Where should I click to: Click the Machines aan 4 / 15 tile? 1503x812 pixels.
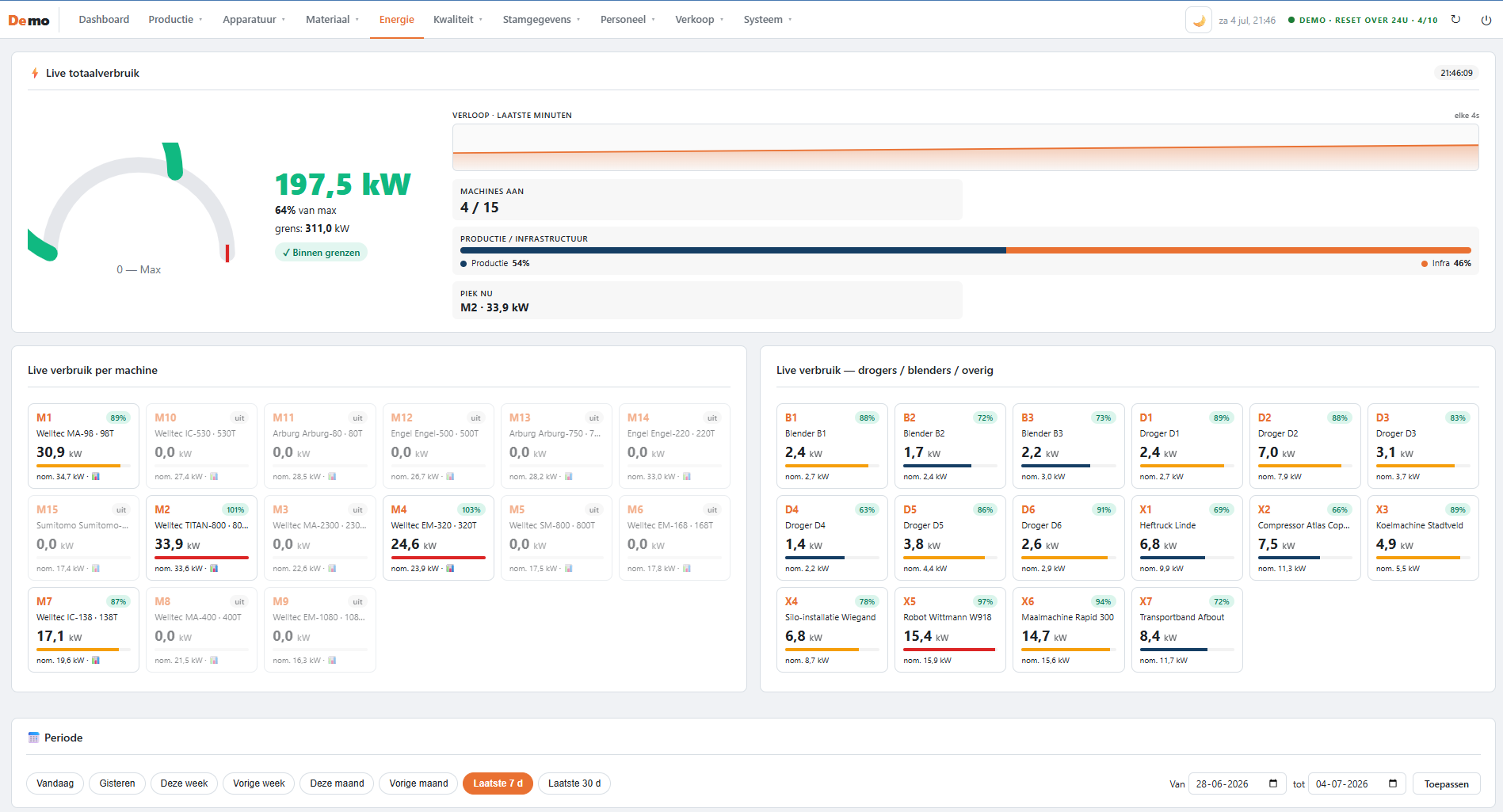point(708,200)
